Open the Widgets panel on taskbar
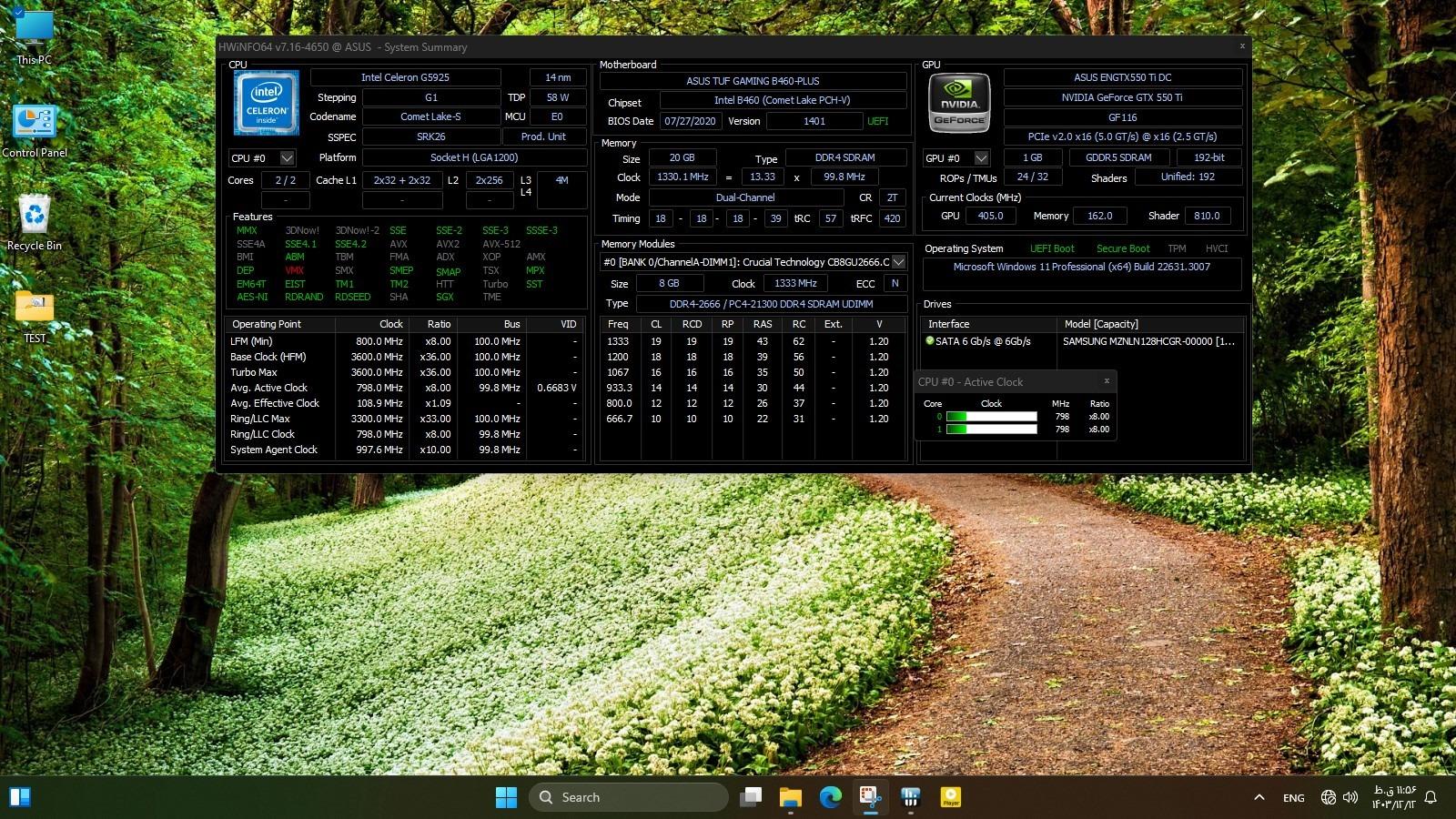This screenshot has height=819, width=1456. 20,797
